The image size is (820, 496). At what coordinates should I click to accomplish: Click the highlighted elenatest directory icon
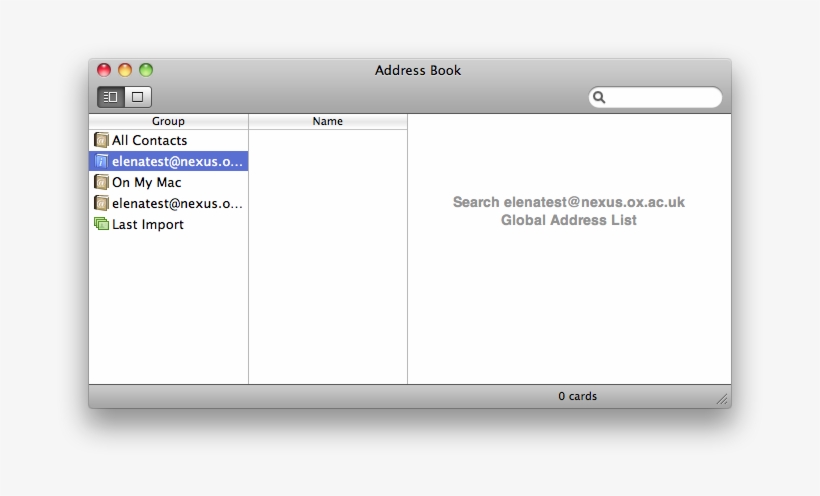(101, 161)
